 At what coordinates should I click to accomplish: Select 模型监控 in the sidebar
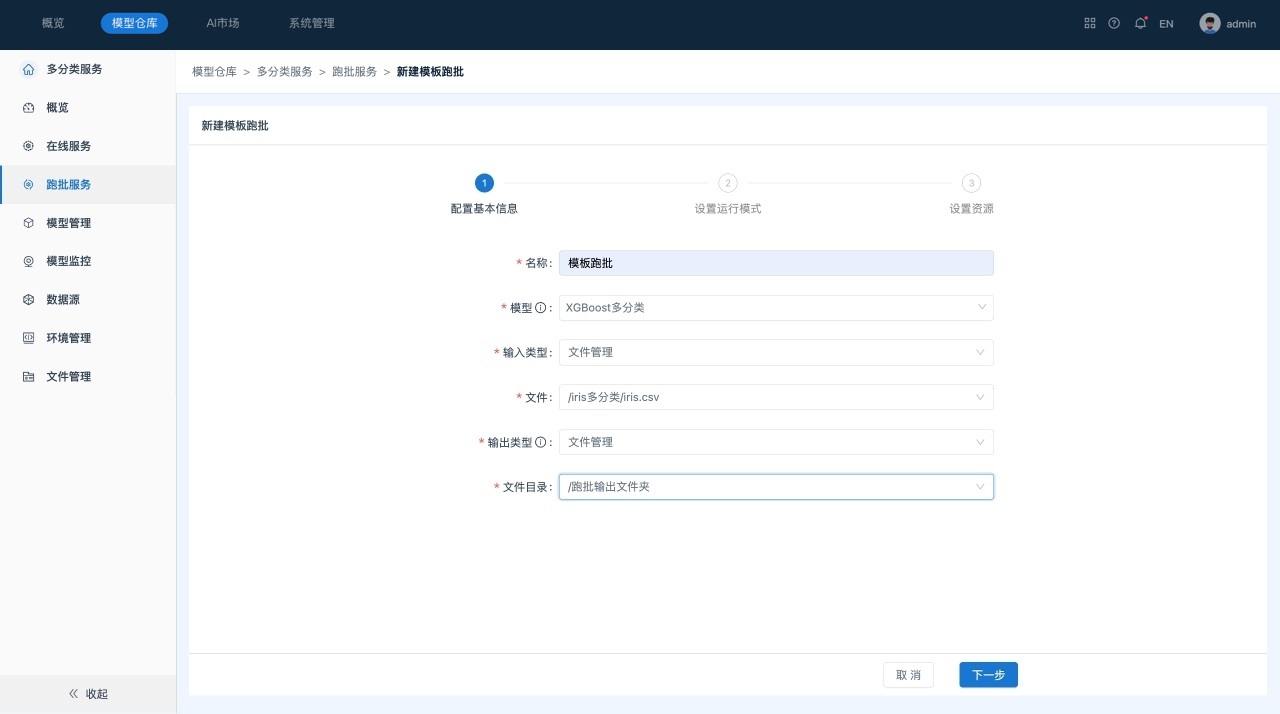click(68, 261)
